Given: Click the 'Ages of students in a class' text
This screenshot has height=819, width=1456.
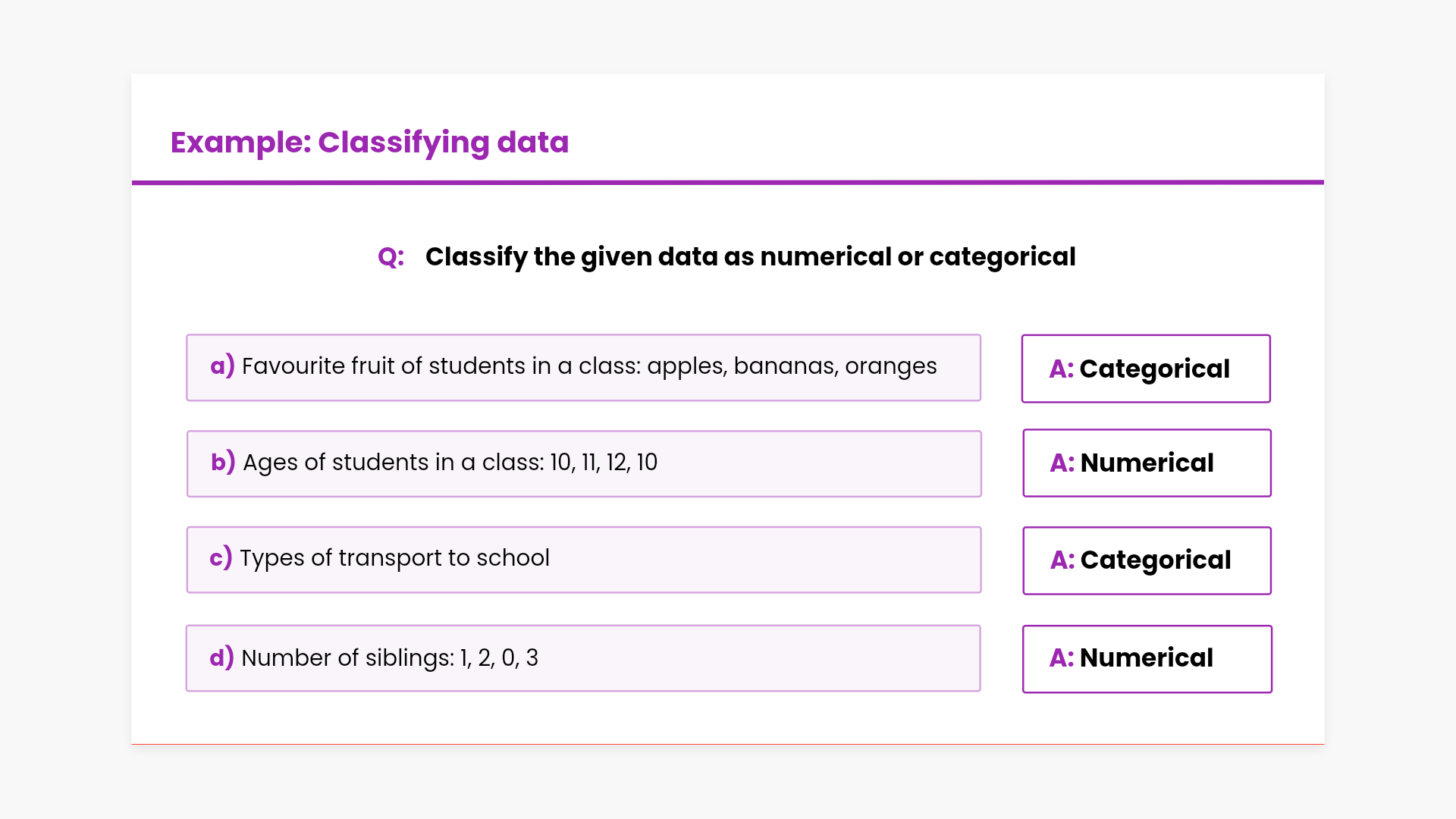Looking at the screenshot, I should coord(393,463).
